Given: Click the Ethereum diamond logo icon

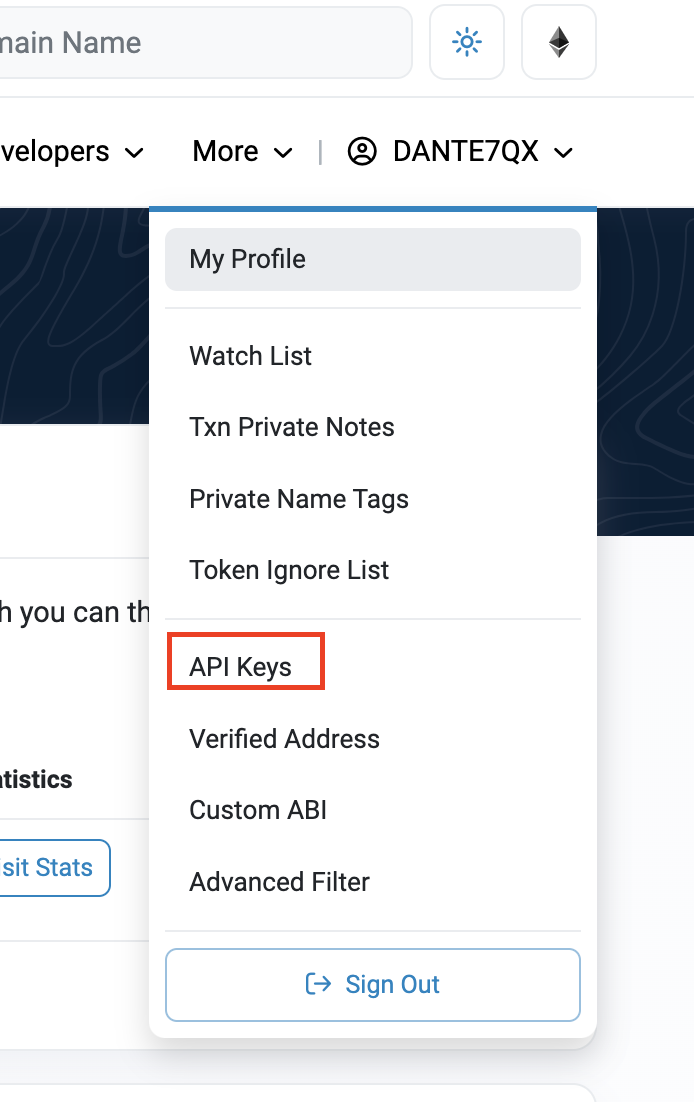Looking at the screenshot, I should click(558, 42).
